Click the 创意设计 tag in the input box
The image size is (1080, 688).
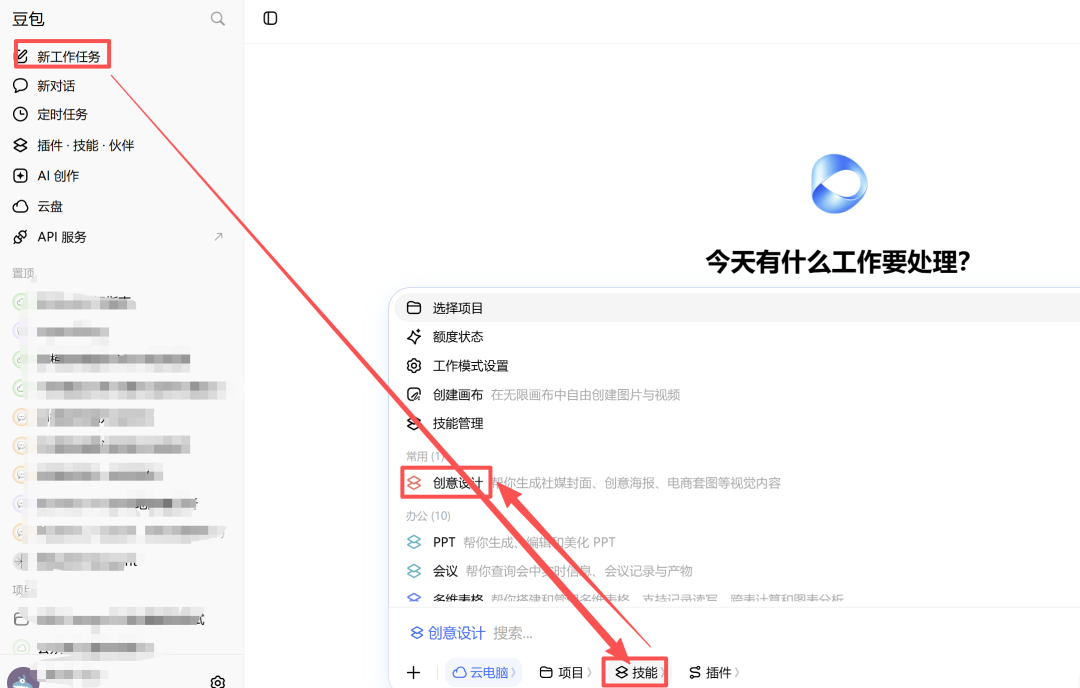(448, 633)
